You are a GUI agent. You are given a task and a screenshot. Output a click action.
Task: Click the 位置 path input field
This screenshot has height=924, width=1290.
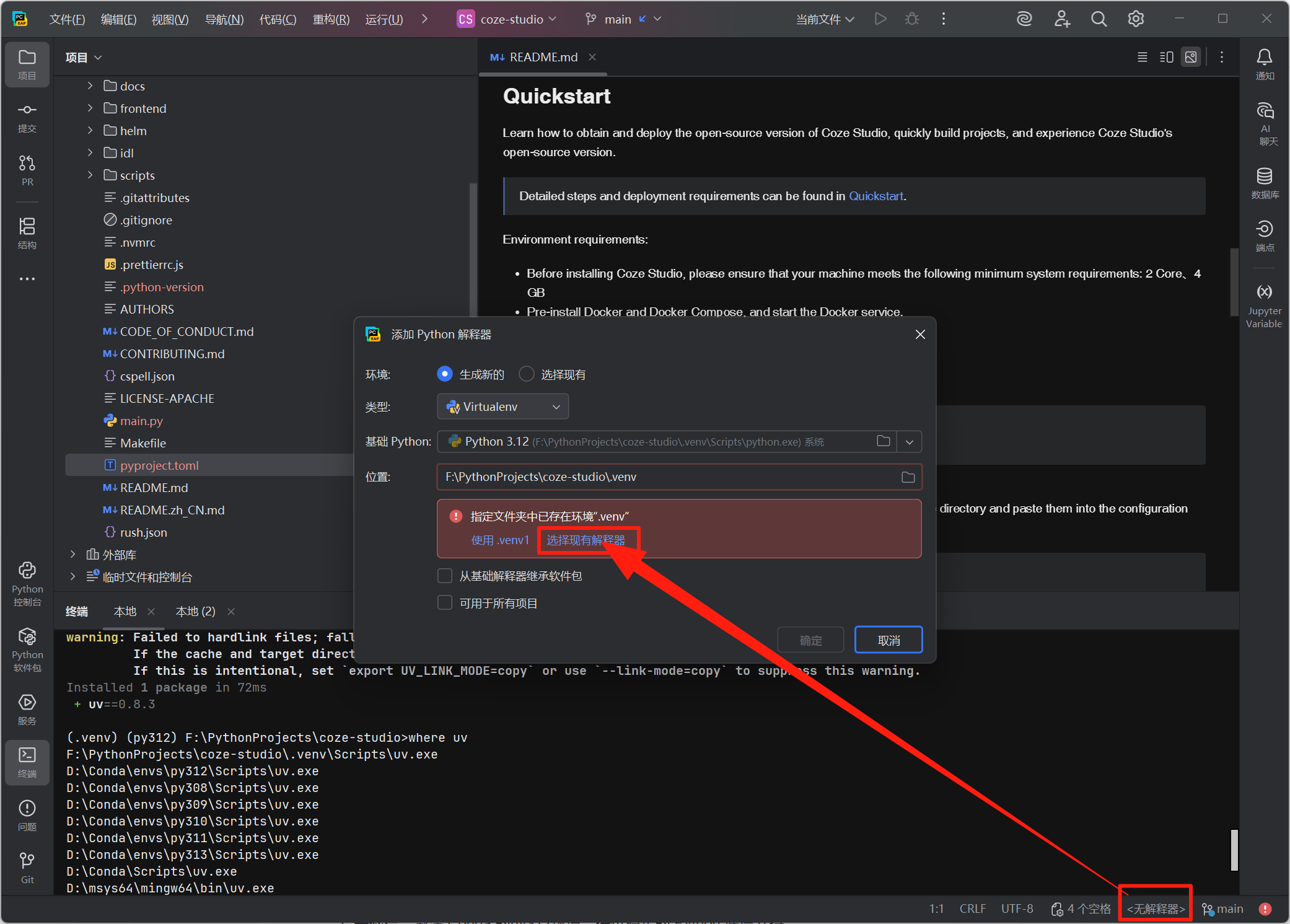click(x=679, y=477)
